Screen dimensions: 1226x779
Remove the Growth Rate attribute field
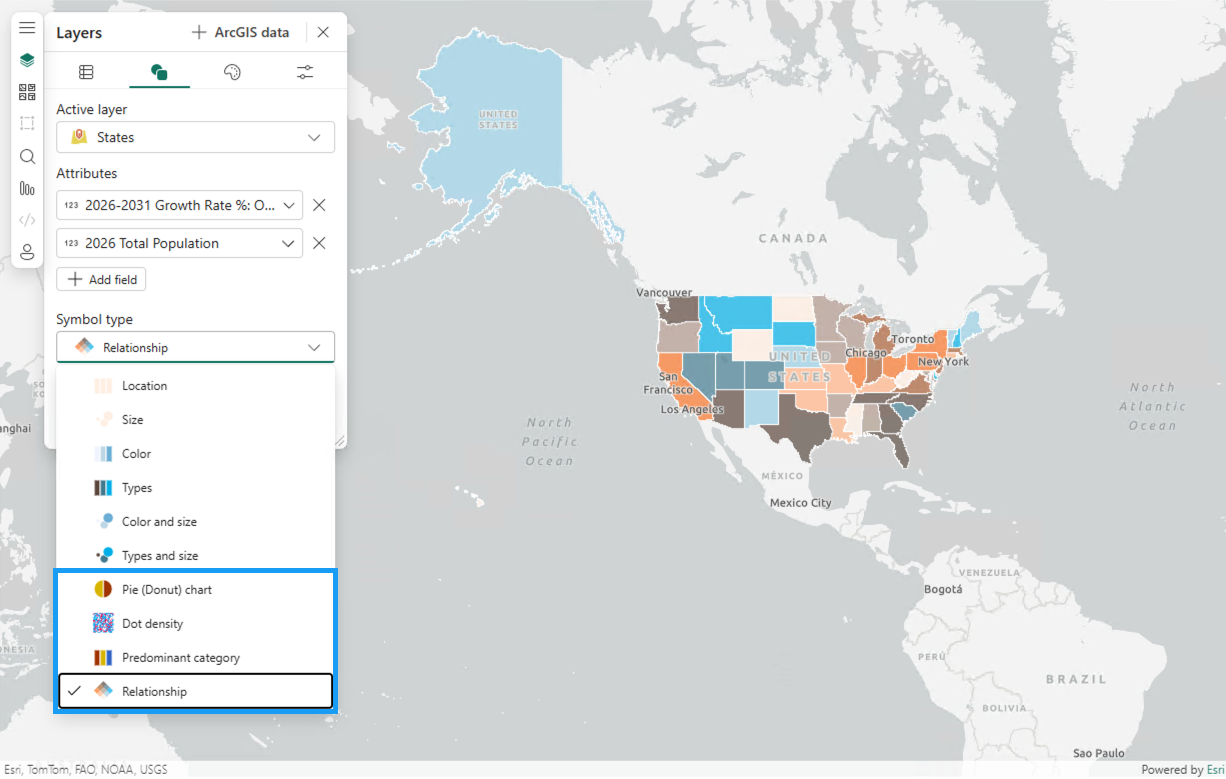[x=319, y=205]
